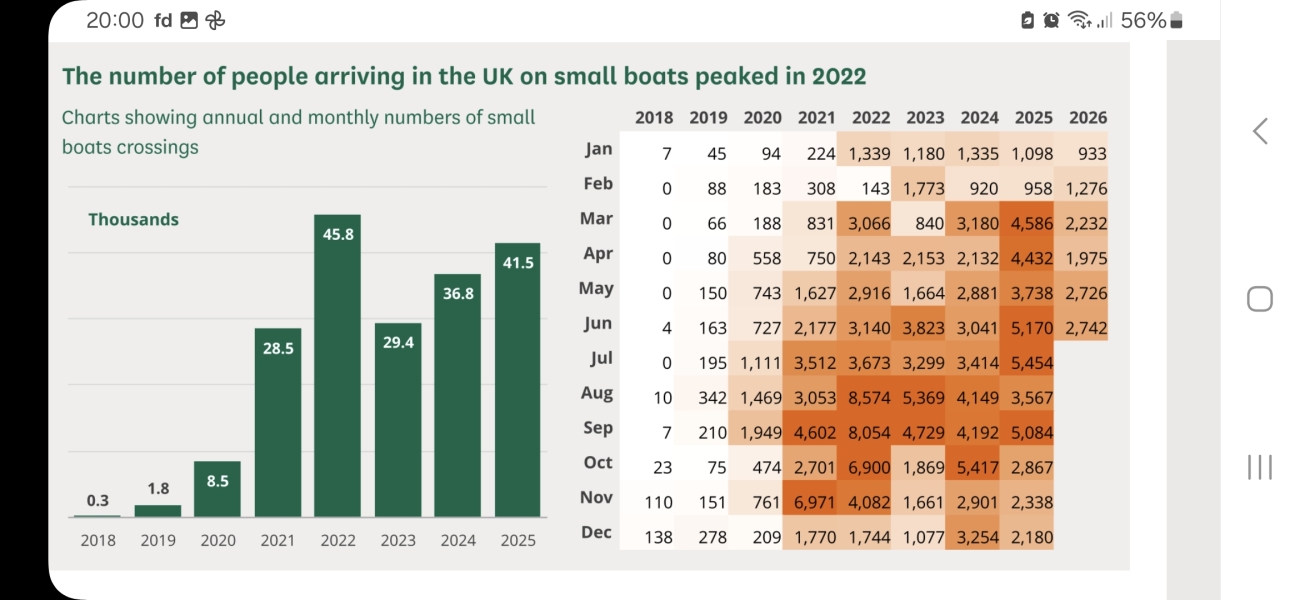
Task: Select the 2022 bar showing 45.8
Action: click(338, 365)
